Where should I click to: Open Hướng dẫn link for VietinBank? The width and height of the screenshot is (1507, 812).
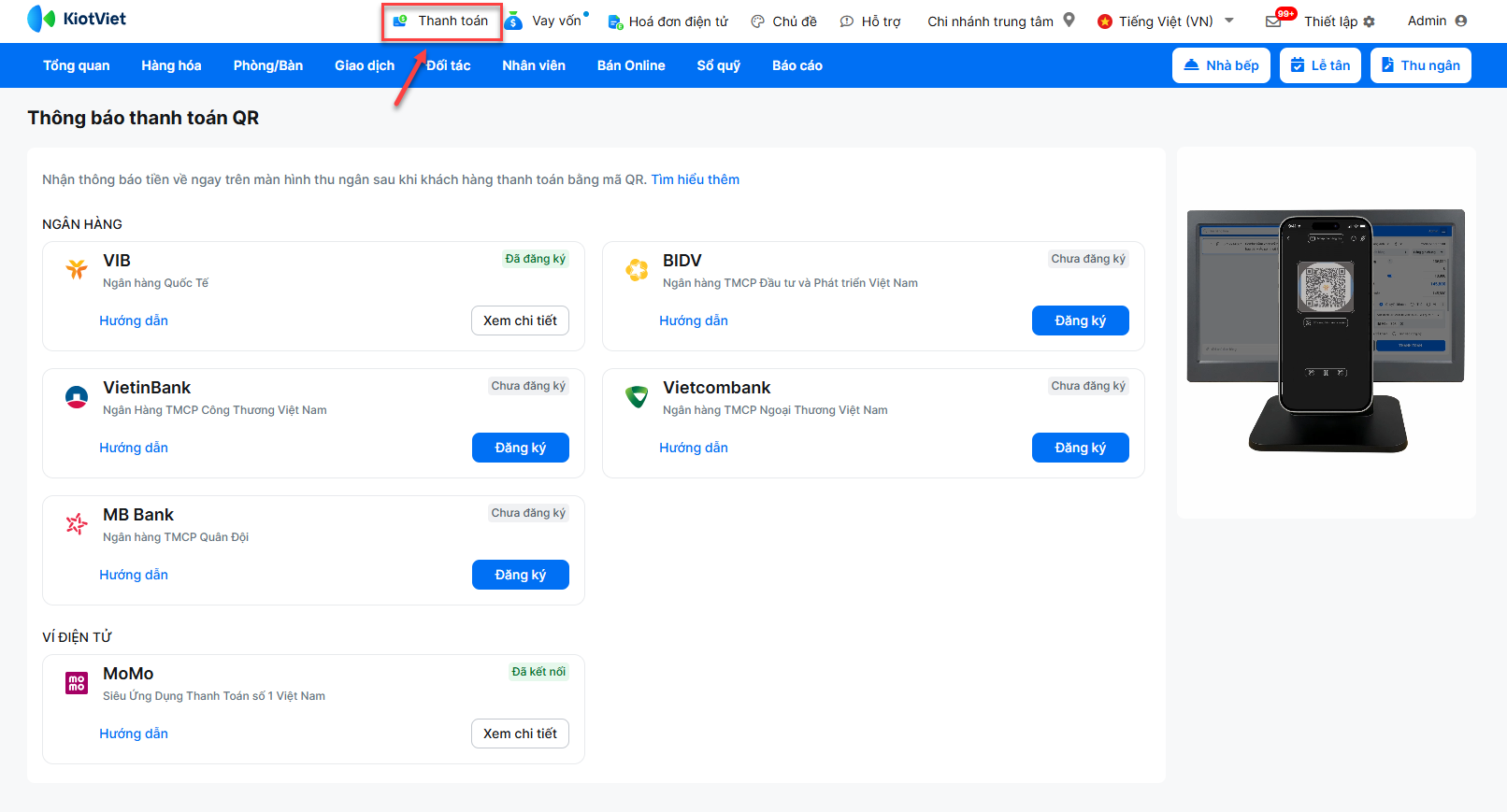pos(134,448)
